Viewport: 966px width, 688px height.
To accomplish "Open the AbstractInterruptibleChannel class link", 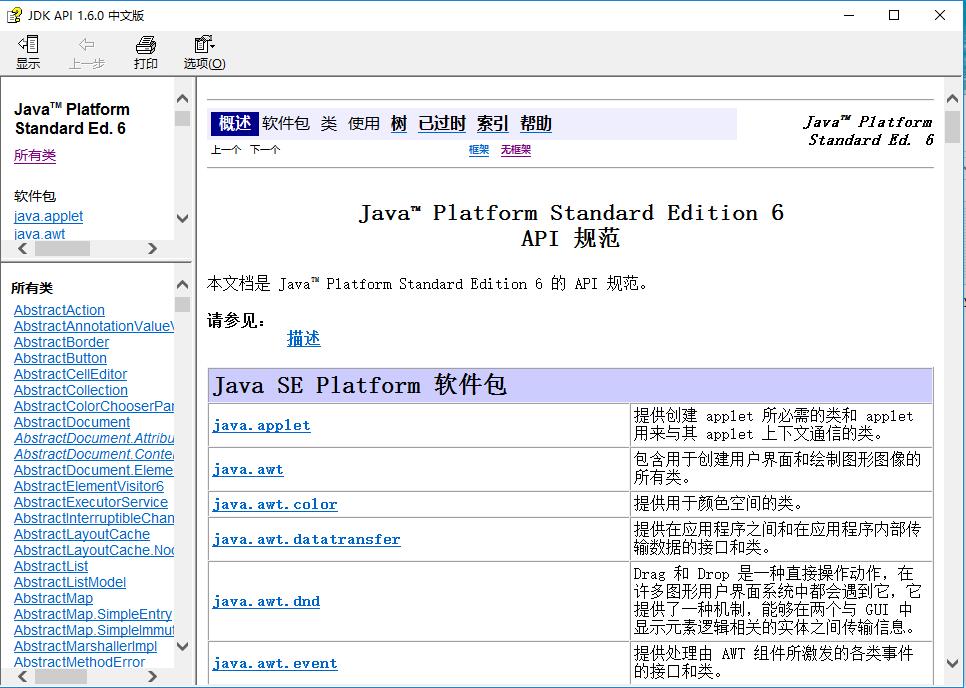I will 94,518.
